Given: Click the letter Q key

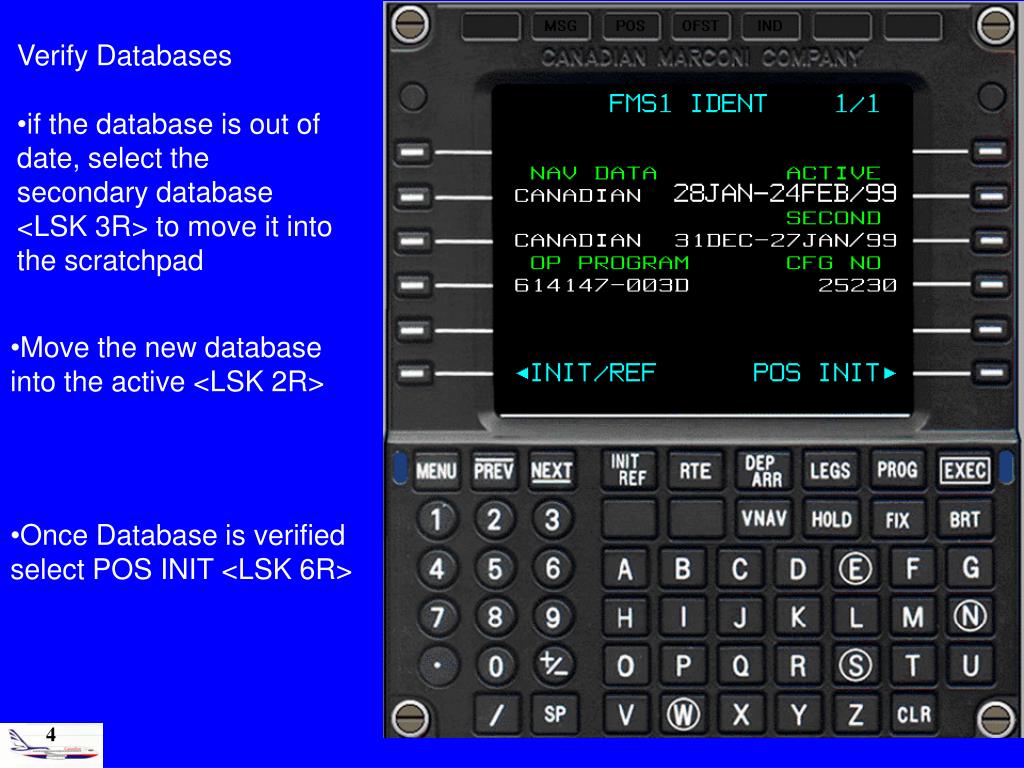Looking at the screenshot, I should tap(740, 665).
